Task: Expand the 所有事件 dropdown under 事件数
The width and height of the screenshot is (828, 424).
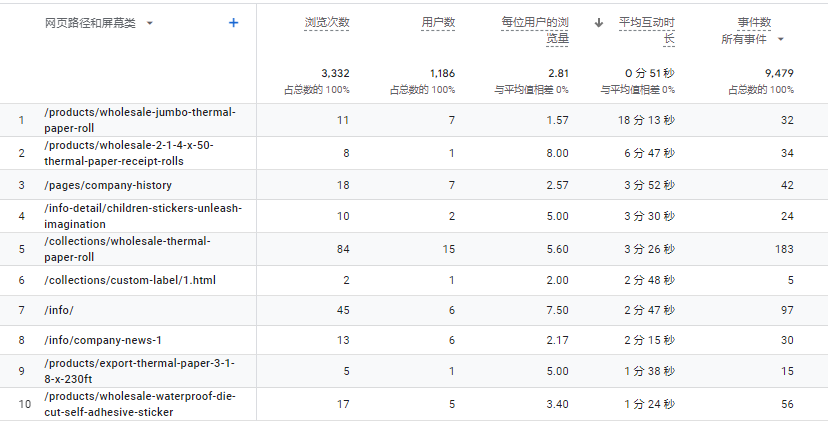Action: (x=753, y=39)
